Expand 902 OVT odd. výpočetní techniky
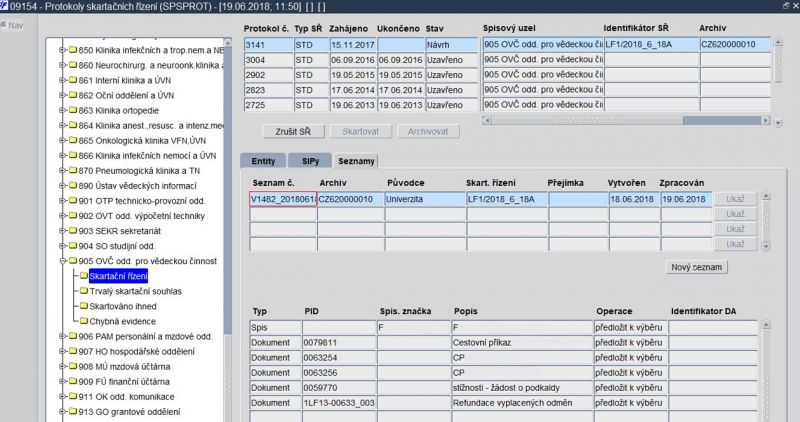Screen dimensions: 800x422 point(61,216)
